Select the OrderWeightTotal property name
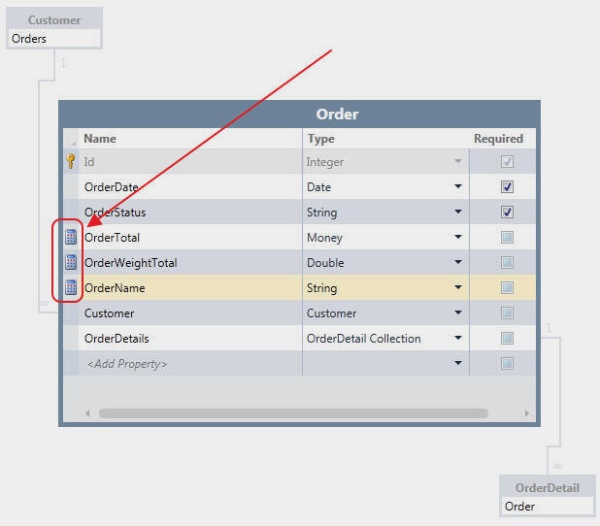 (x=130, y=263)
